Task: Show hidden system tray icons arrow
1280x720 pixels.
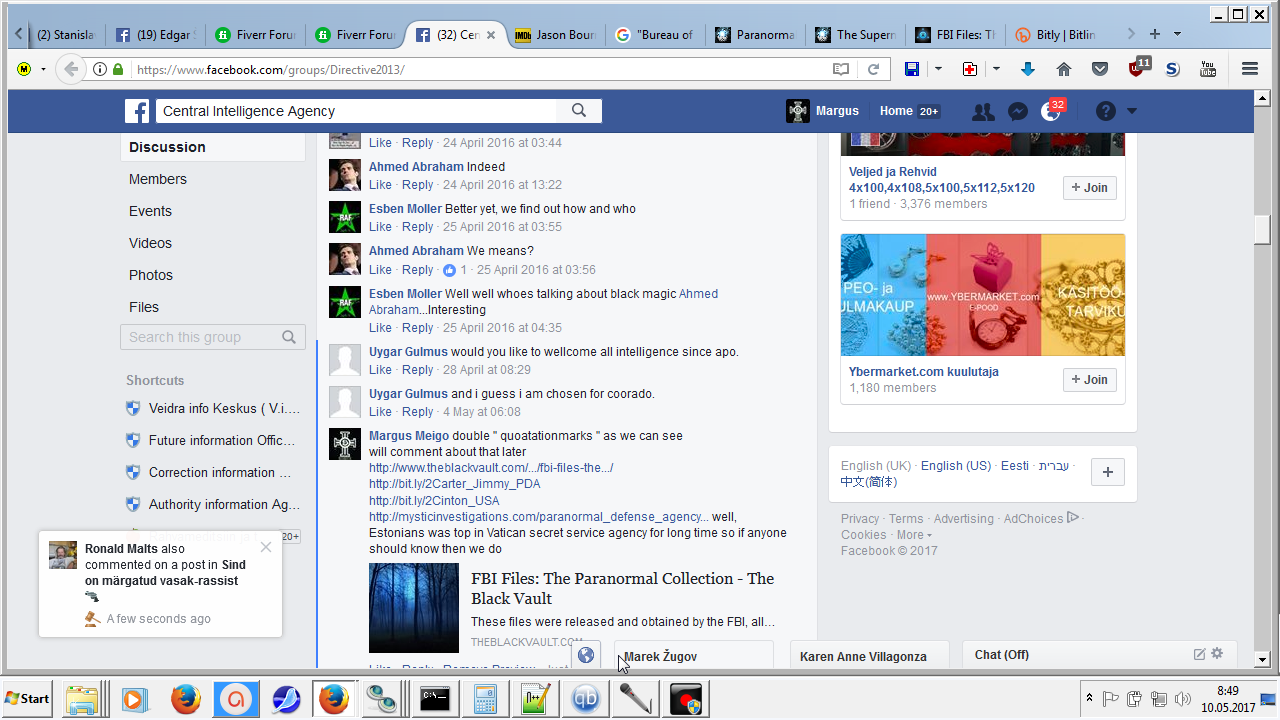Action: click(x=1088, y=698)
